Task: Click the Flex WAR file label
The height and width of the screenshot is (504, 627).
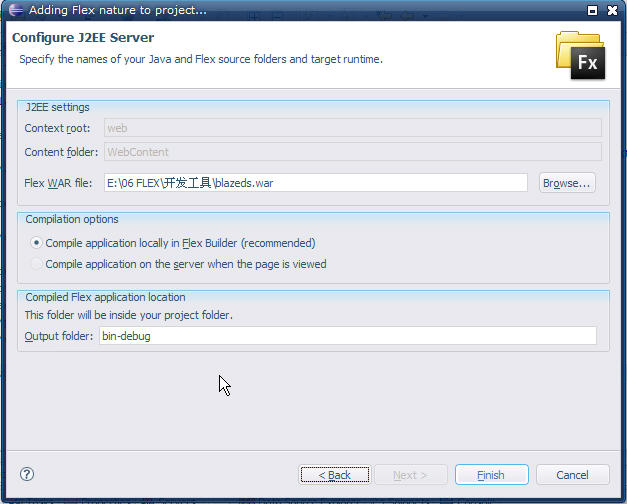Action: (x=58, y=183)
